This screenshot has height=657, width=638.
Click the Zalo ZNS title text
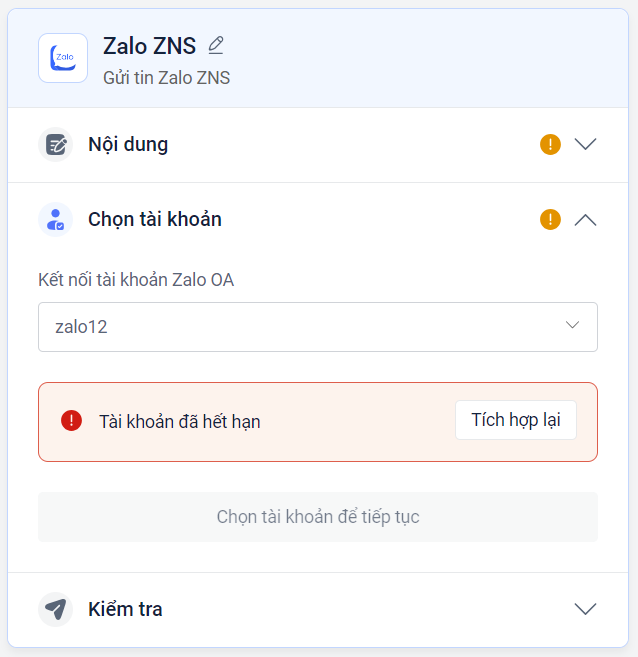[x=149, y=46]
